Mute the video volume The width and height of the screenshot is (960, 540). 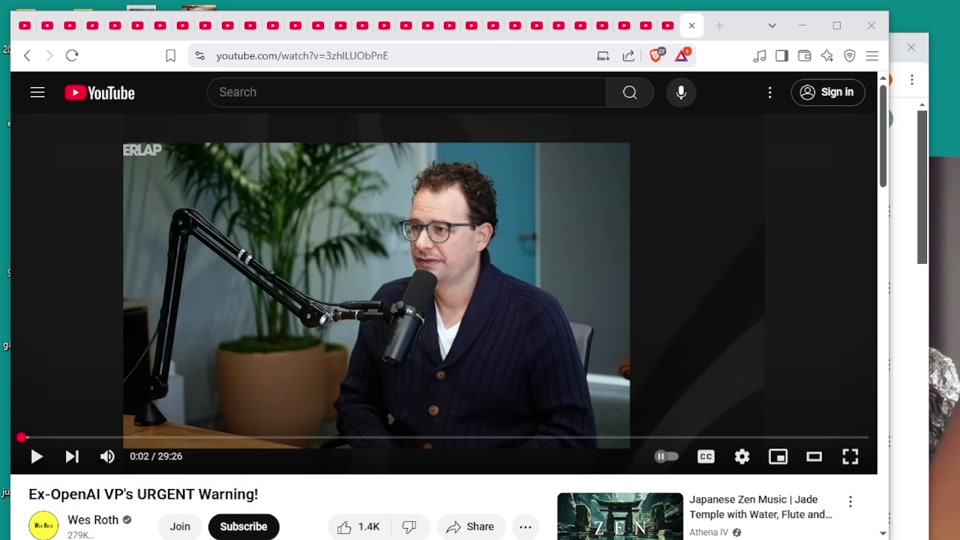pos(107,457)
